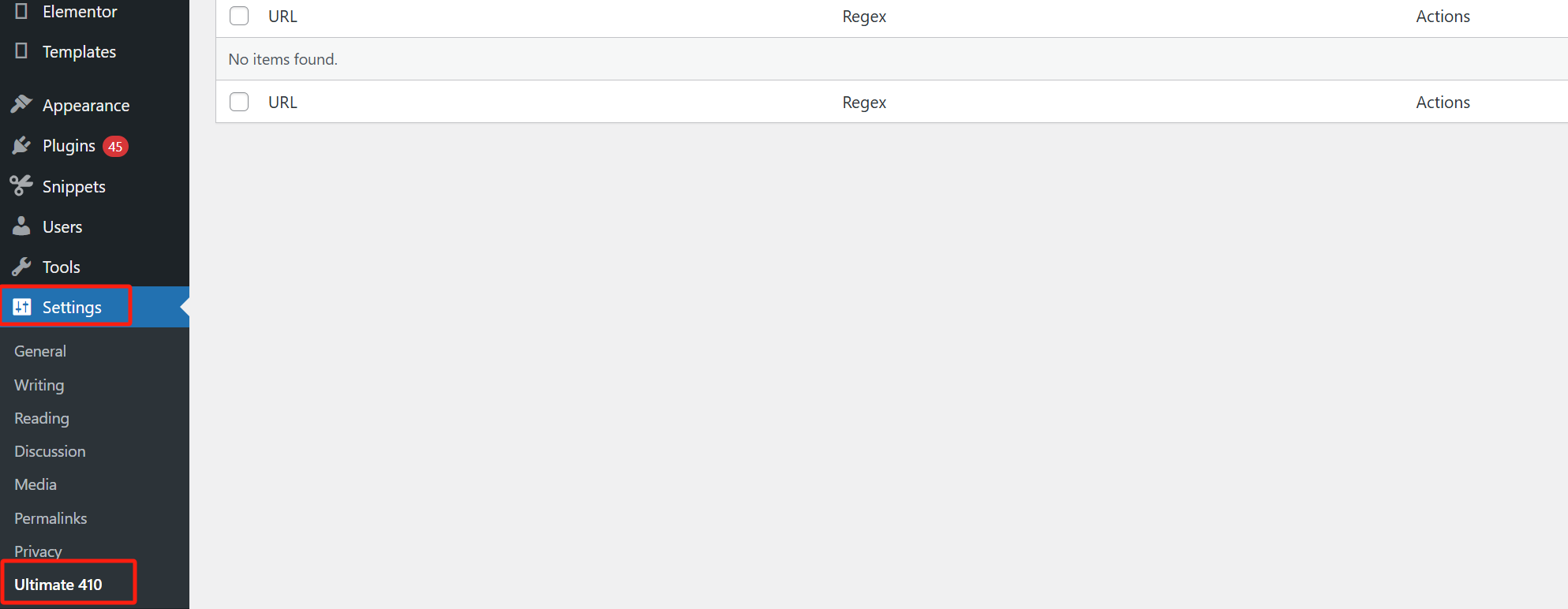The image size is (1568, 609).
Task: Click the Elementor sidebar icon
Action: pyautogui.click(x=21, y=11)
